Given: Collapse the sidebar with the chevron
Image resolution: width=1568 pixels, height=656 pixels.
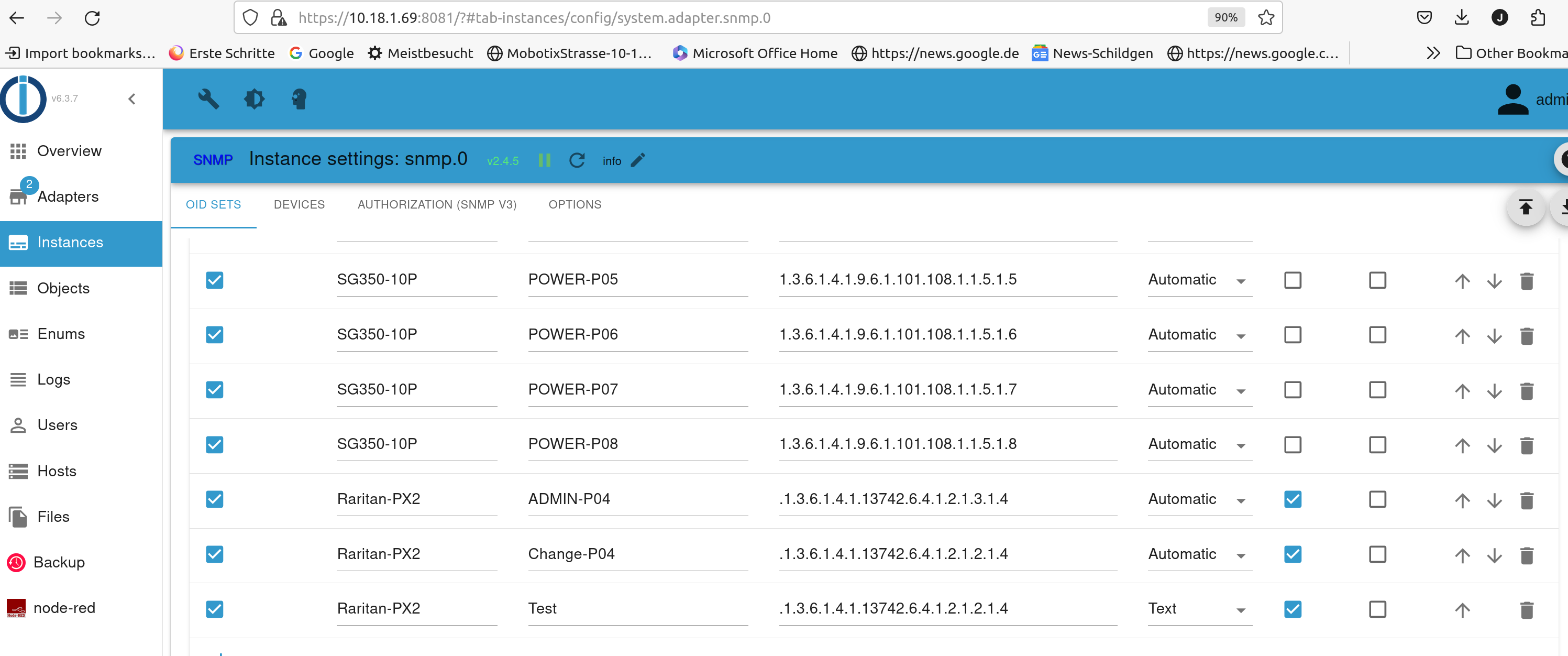Looking at the screenshot, I should pyautogui.click(x=131, y=98).
